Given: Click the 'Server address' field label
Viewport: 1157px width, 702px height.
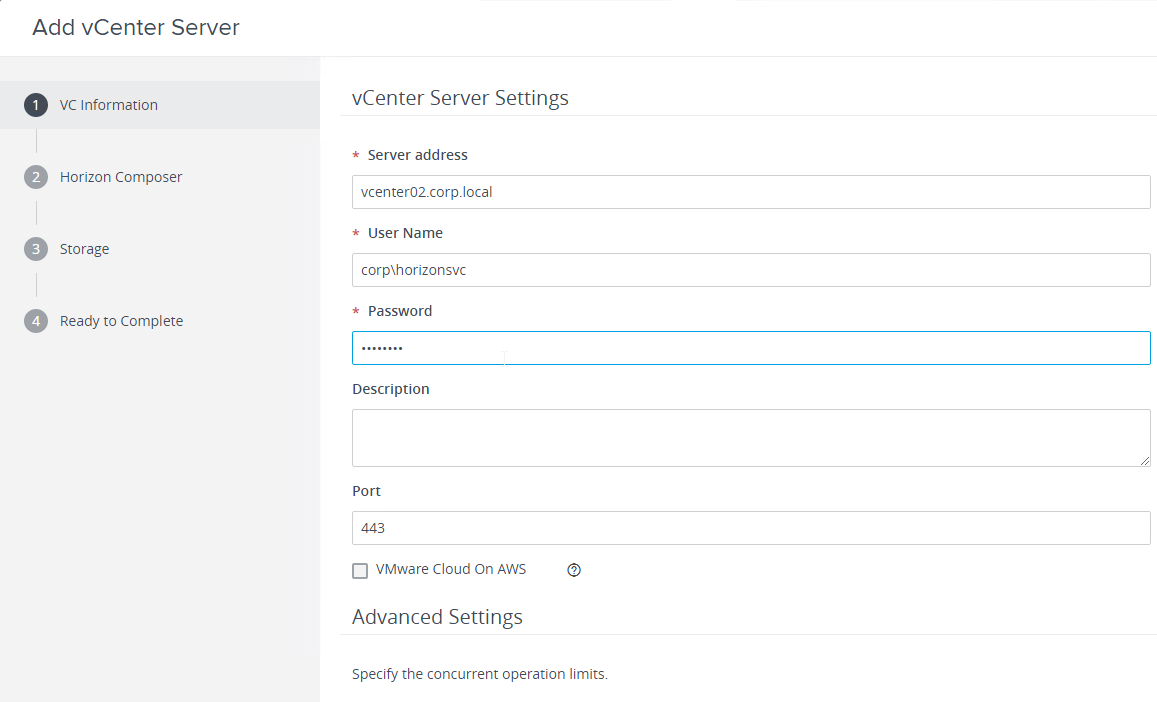Looking at the screenshot, I should [418, 155].
